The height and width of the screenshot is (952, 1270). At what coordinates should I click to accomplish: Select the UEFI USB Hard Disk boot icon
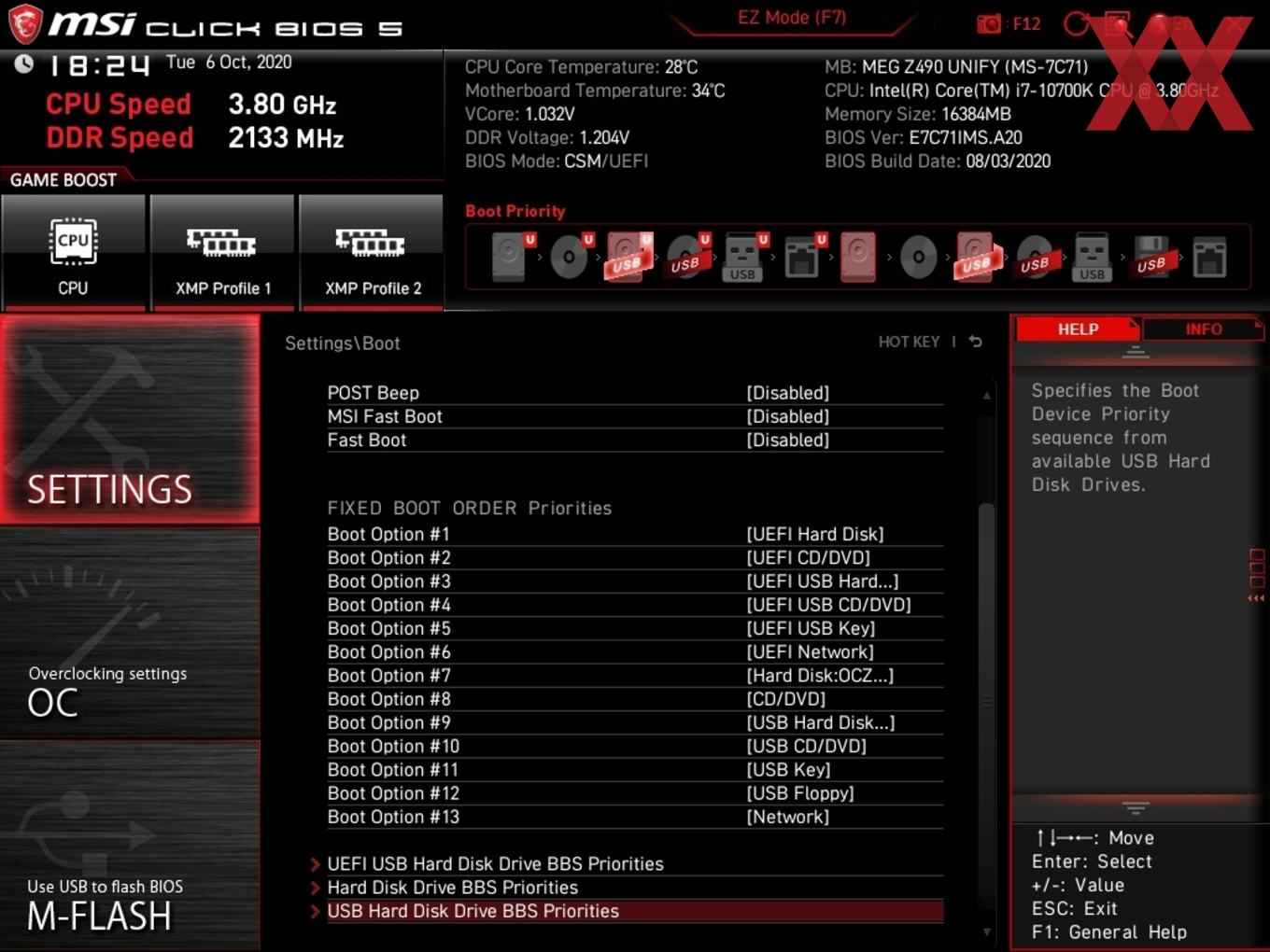tap(628, 257)
